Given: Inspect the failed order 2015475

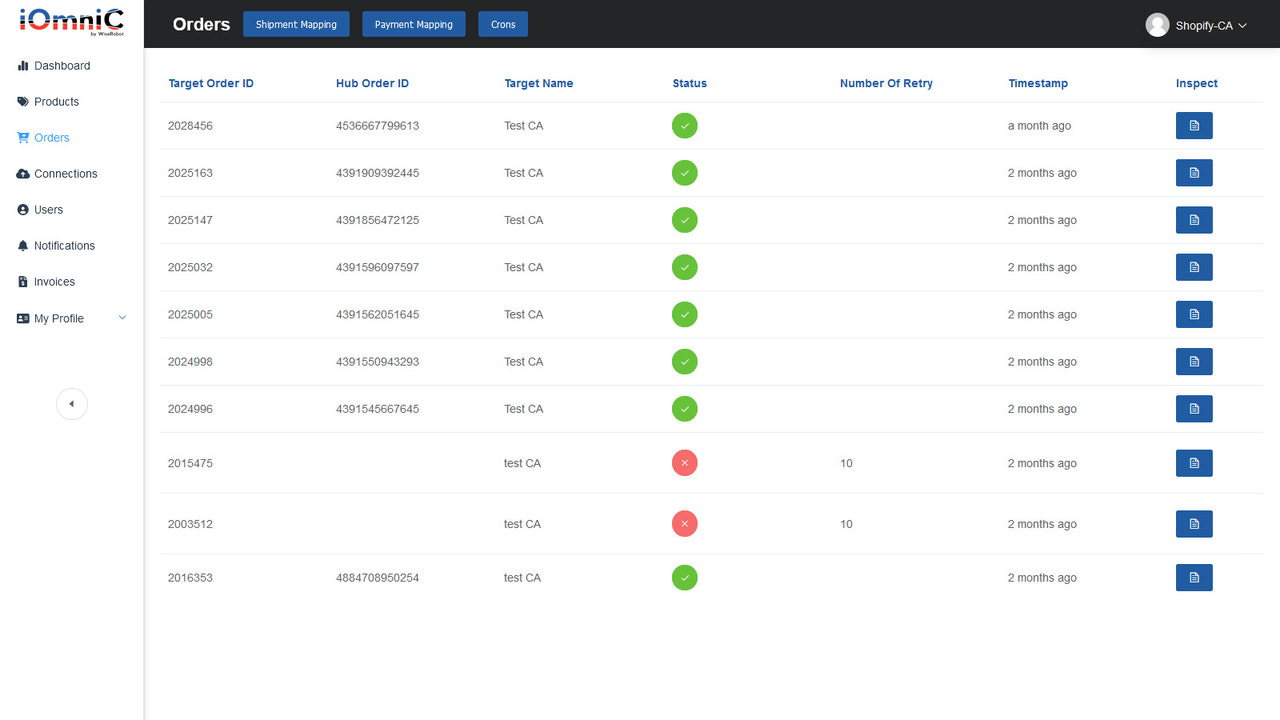Looking at the screenshot, I should pos(1193,462).
